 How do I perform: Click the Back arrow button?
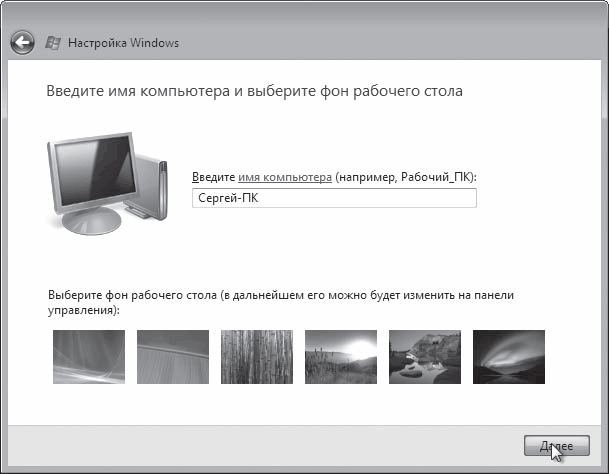pos(22,42)
